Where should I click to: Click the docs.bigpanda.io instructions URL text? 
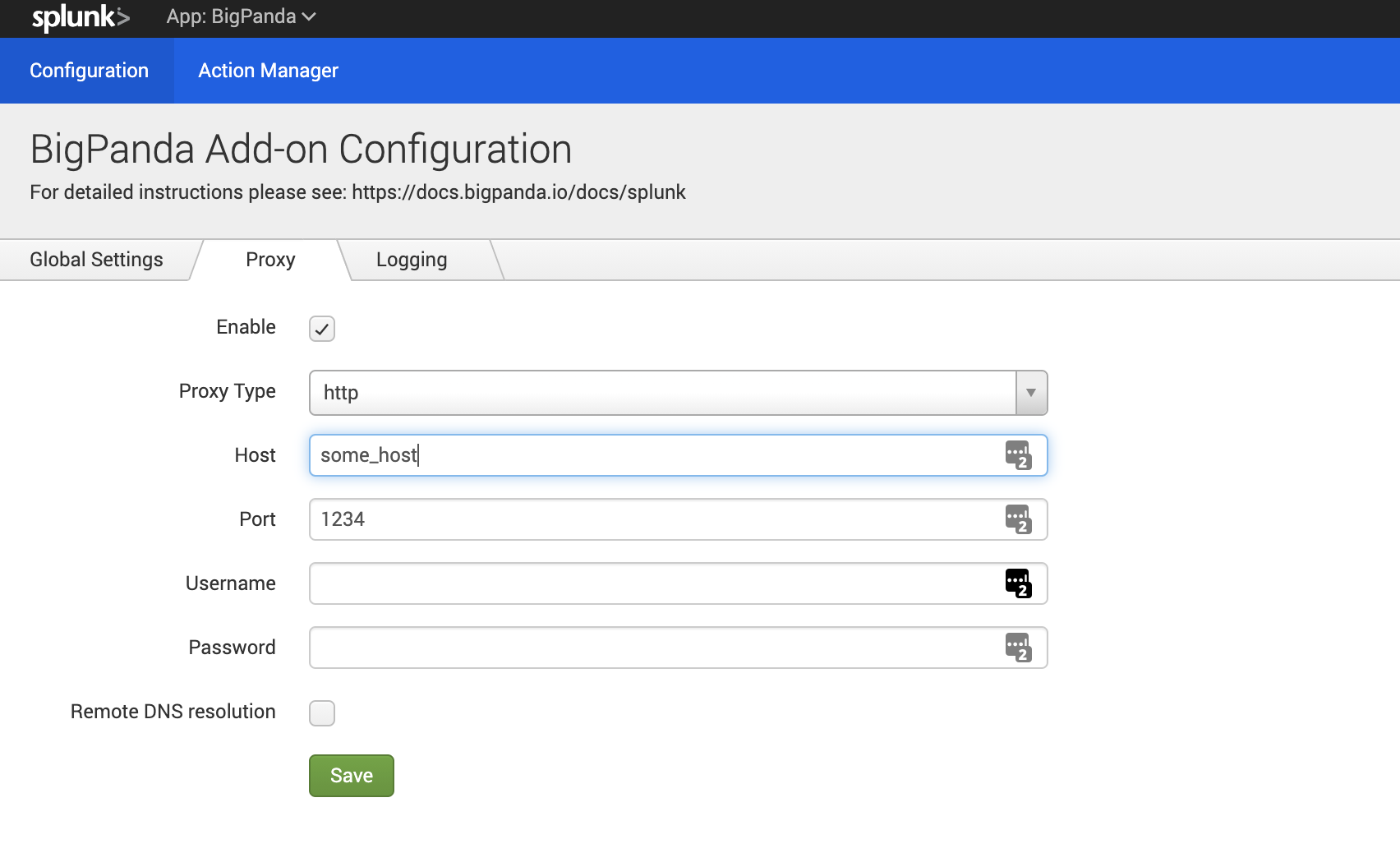[x=518, y=192]
